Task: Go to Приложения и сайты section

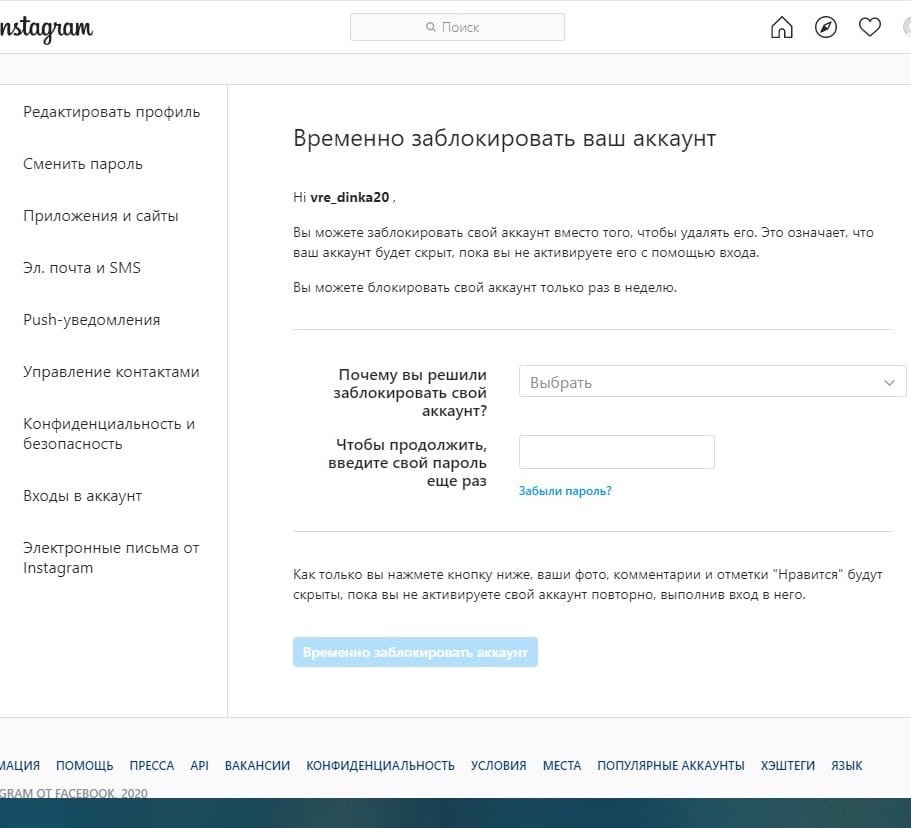Action: coord(101,216)
